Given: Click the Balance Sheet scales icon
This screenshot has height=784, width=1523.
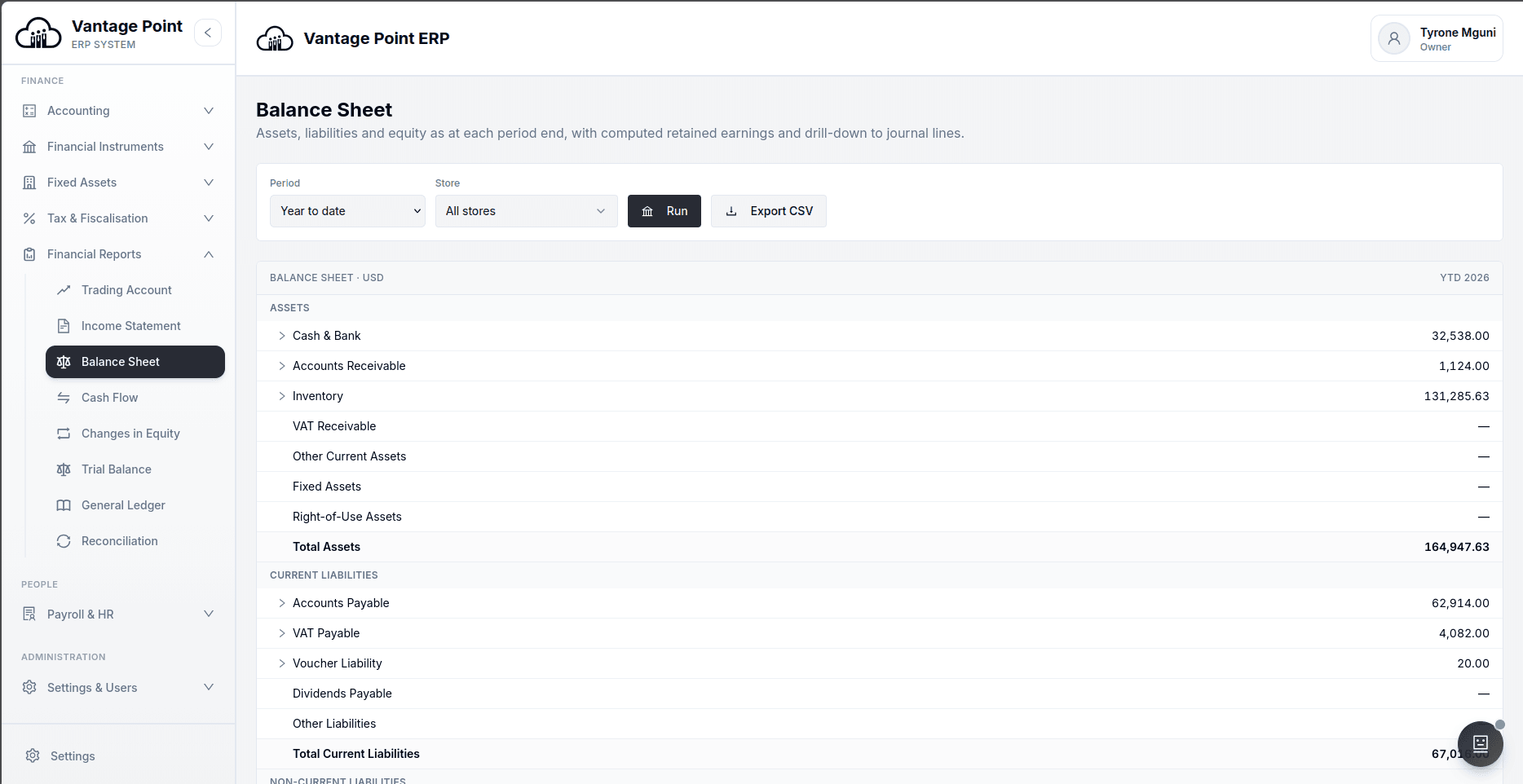Looking at the screenshot, I should 64,362.
